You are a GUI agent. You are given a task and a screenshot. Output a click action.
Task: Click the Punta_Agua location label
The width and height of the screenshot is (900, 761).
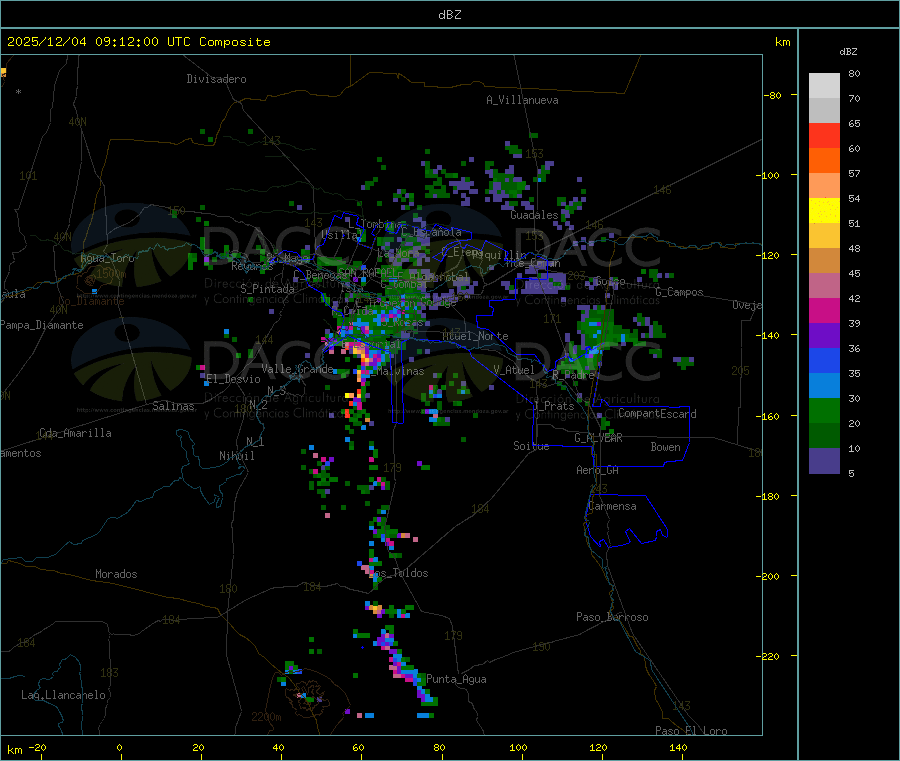(456, 680)
